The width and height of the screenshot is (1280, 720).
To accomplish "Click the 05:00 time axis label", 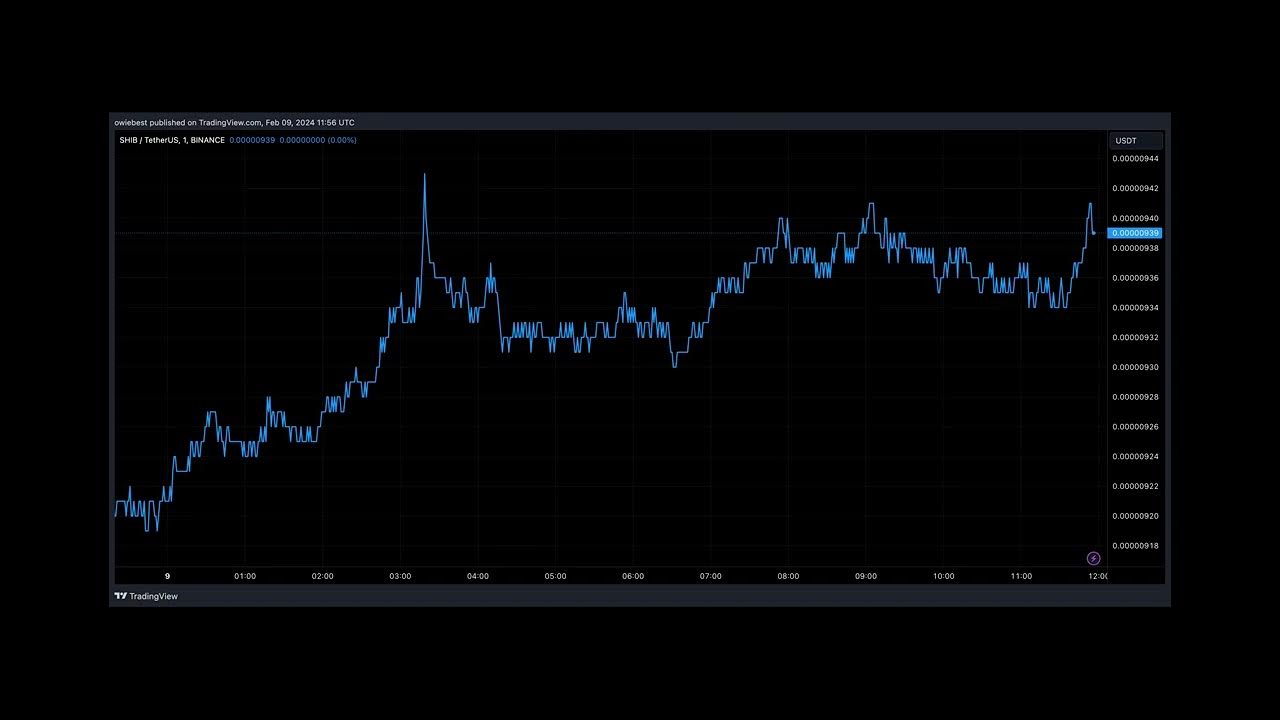I will 555,576.
